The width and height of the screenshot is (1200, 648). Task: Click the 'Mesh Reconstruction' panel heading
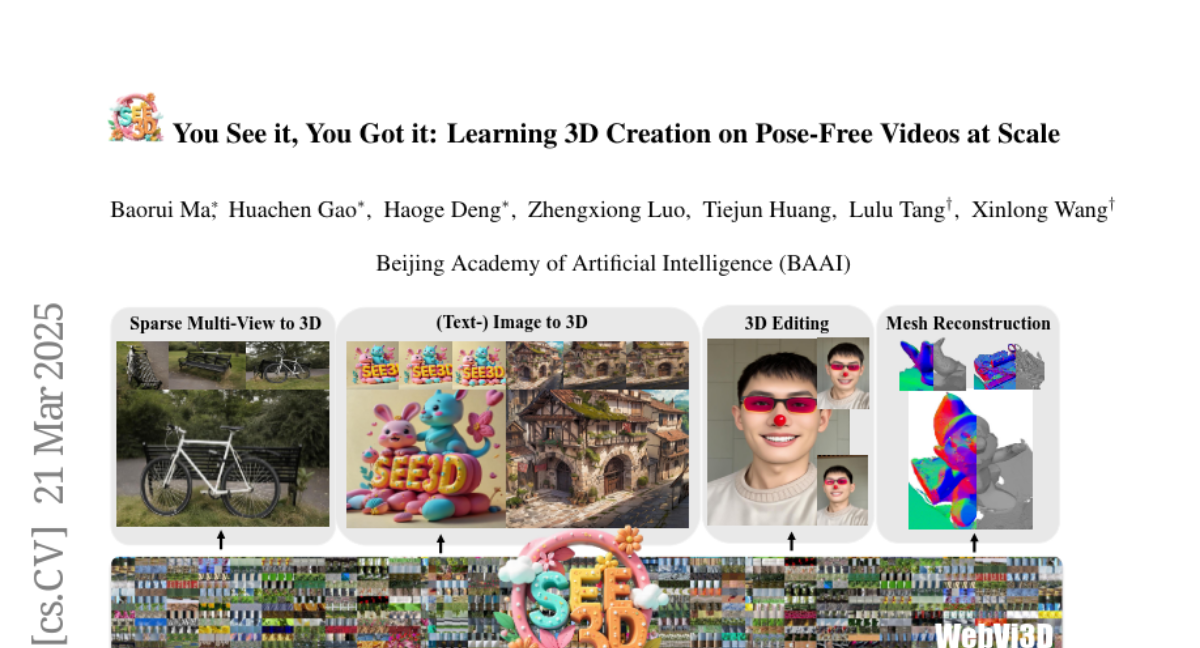[x=967, y=323]
